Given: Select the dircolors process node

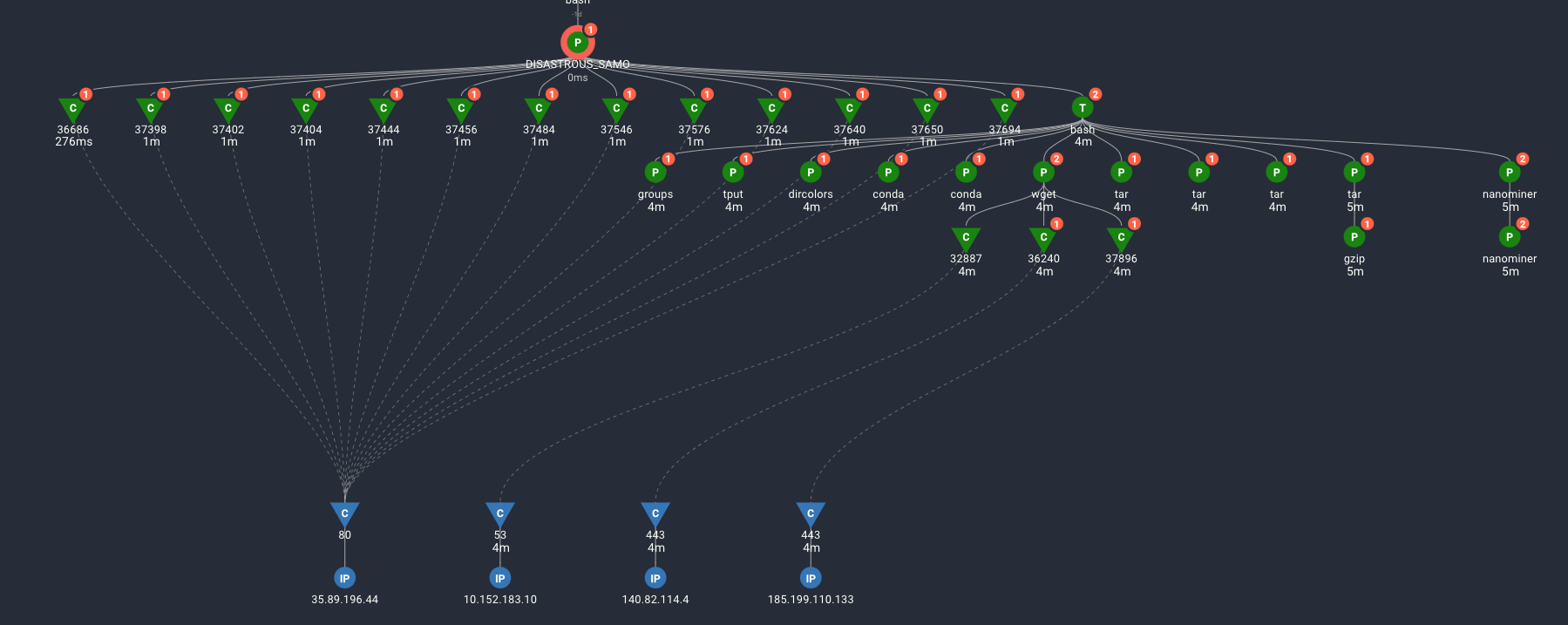Looking at the screenshot, I should (x=811, y=173).
